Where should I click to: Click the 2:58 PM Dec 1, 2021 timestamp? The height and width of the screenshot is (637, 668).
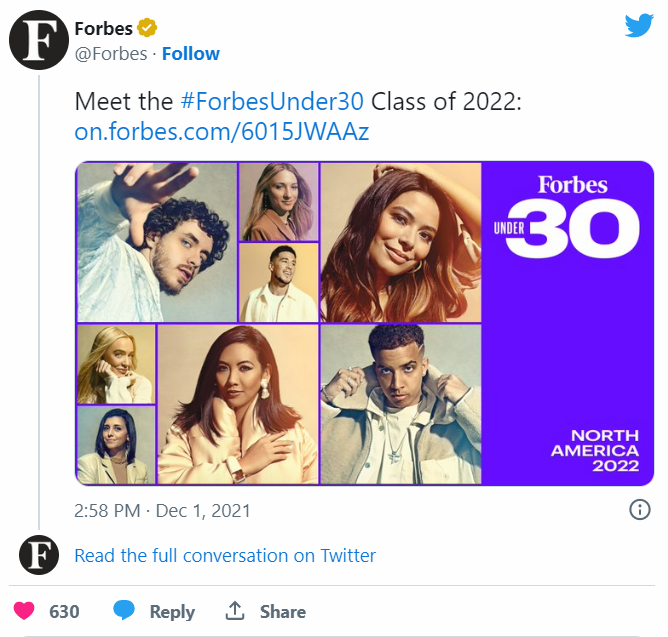tap(162, 511)
